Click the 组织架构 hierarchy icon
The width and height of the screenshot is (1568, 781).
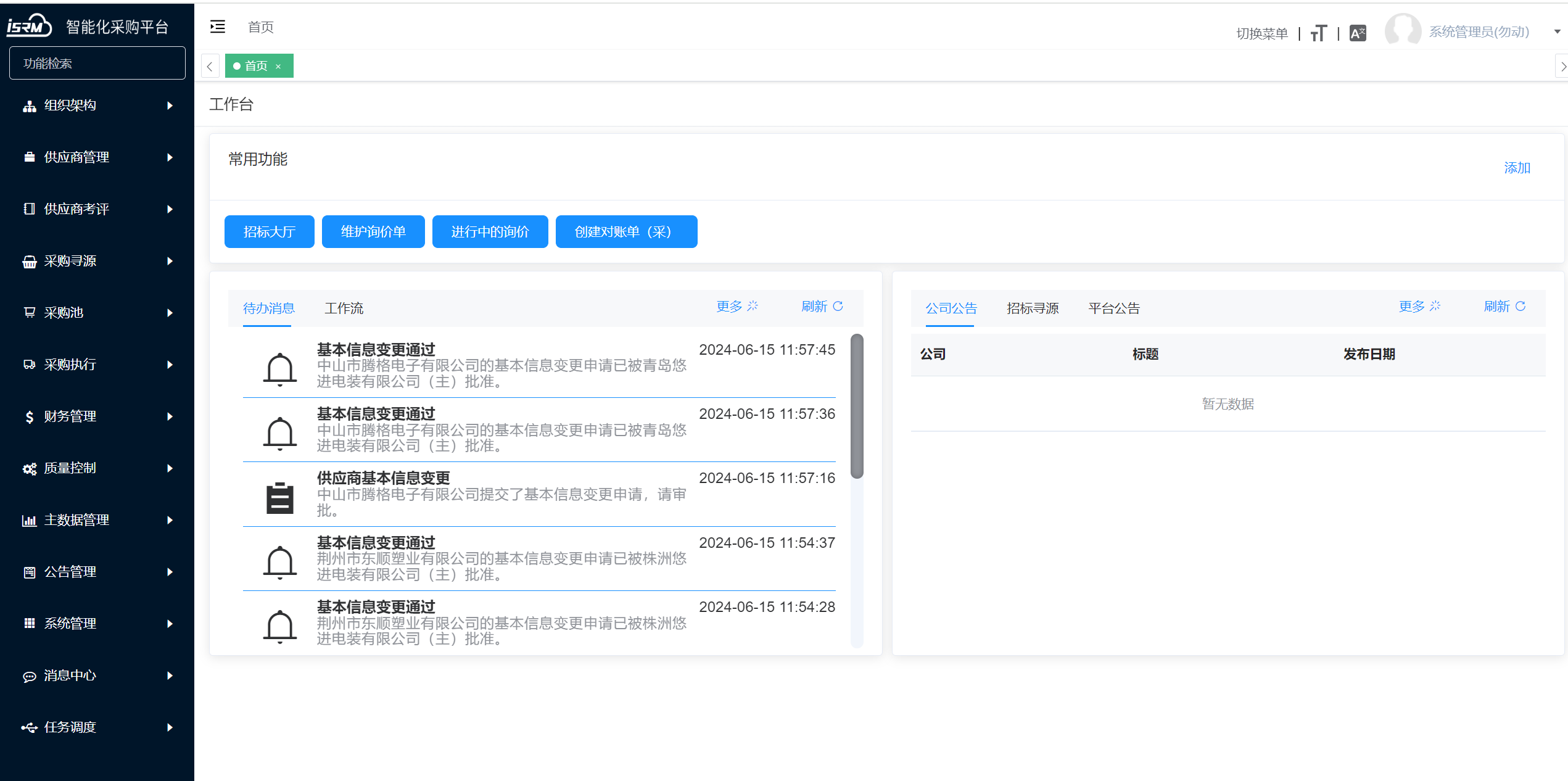(29, 106)
